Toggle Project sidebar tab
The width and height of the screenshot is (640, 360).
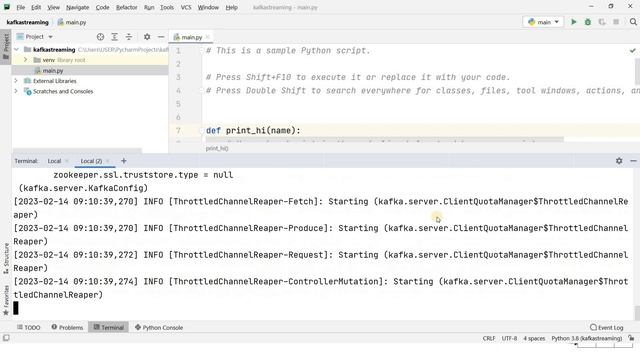tap(6, 46)
